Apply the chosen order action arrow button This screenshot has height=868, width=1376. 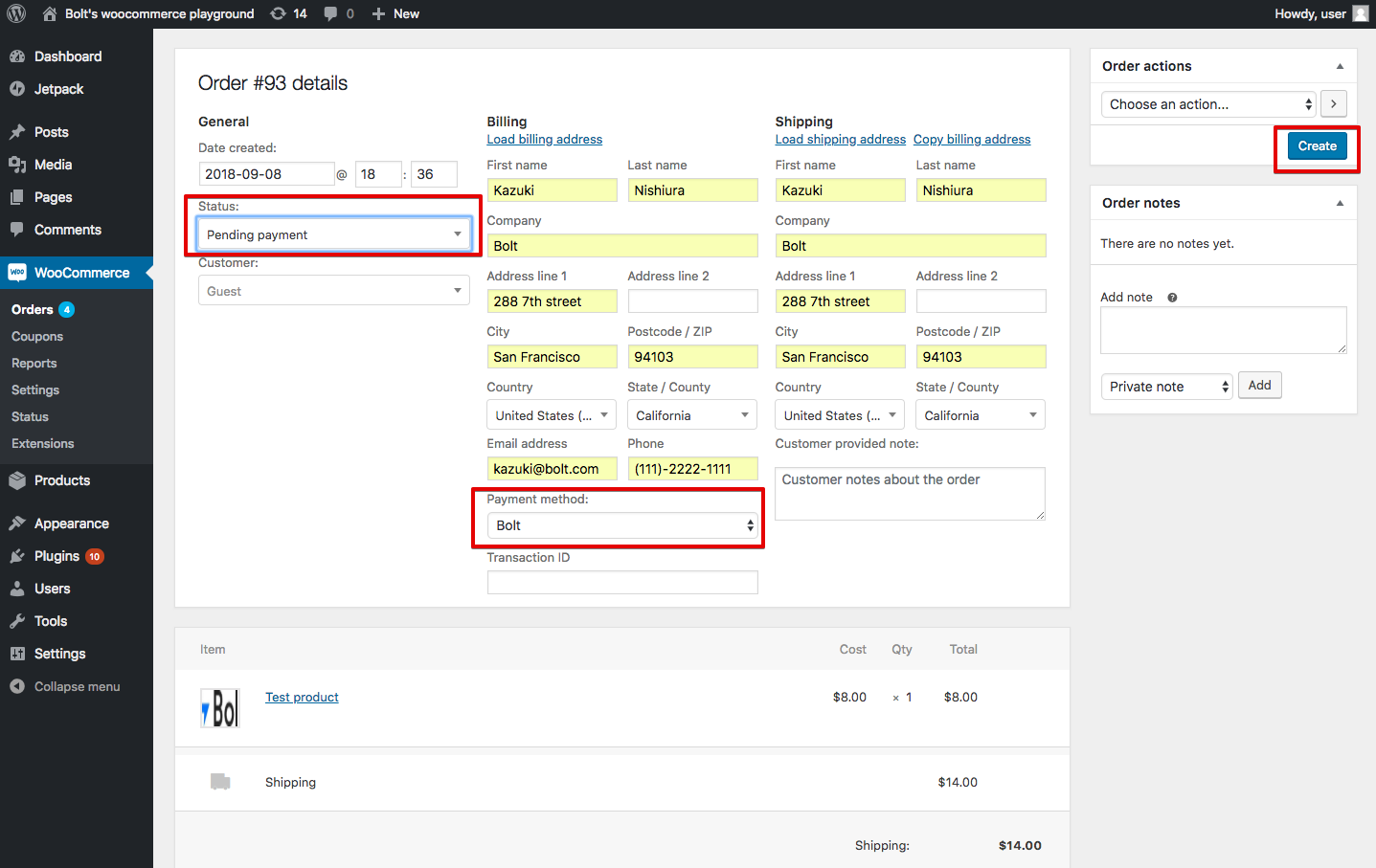click(1334, 104)
